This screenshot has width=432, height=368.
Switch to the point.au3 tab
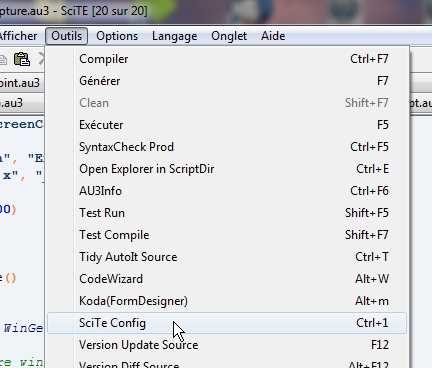[21, 83]
